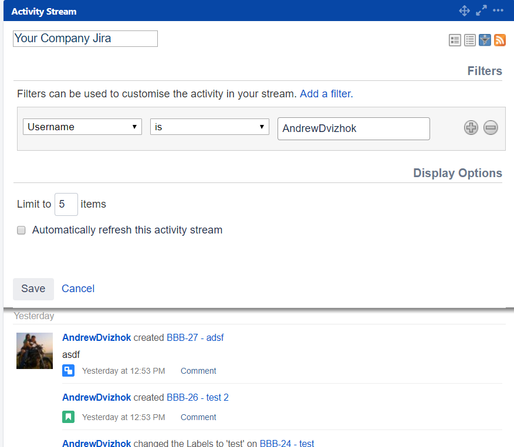Click the Limit to items number field

pos(66,204)
